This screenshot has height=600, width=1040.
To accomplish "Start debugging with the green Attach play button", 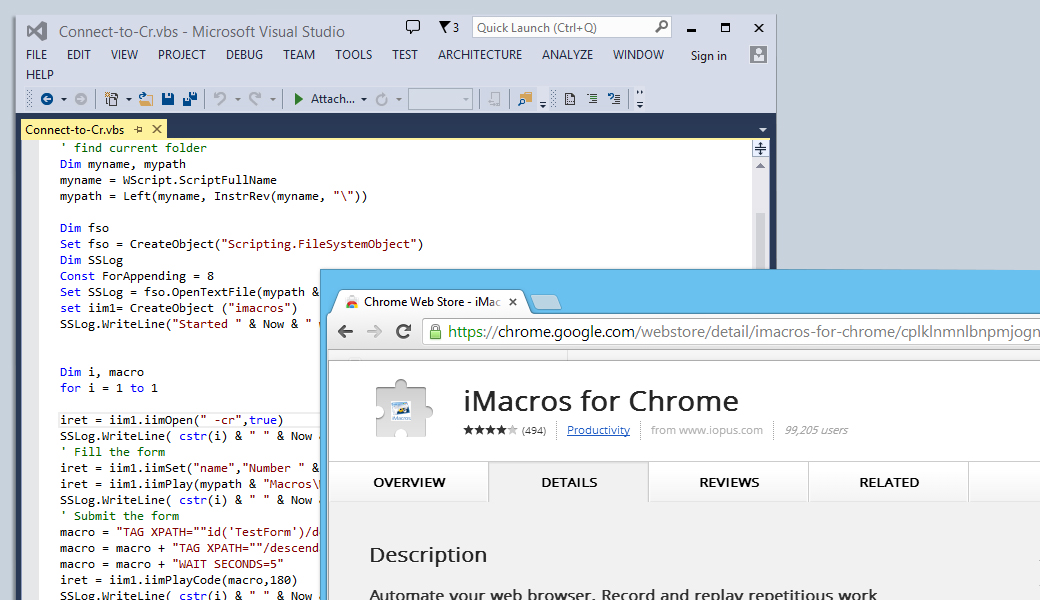I will point(298,99).
